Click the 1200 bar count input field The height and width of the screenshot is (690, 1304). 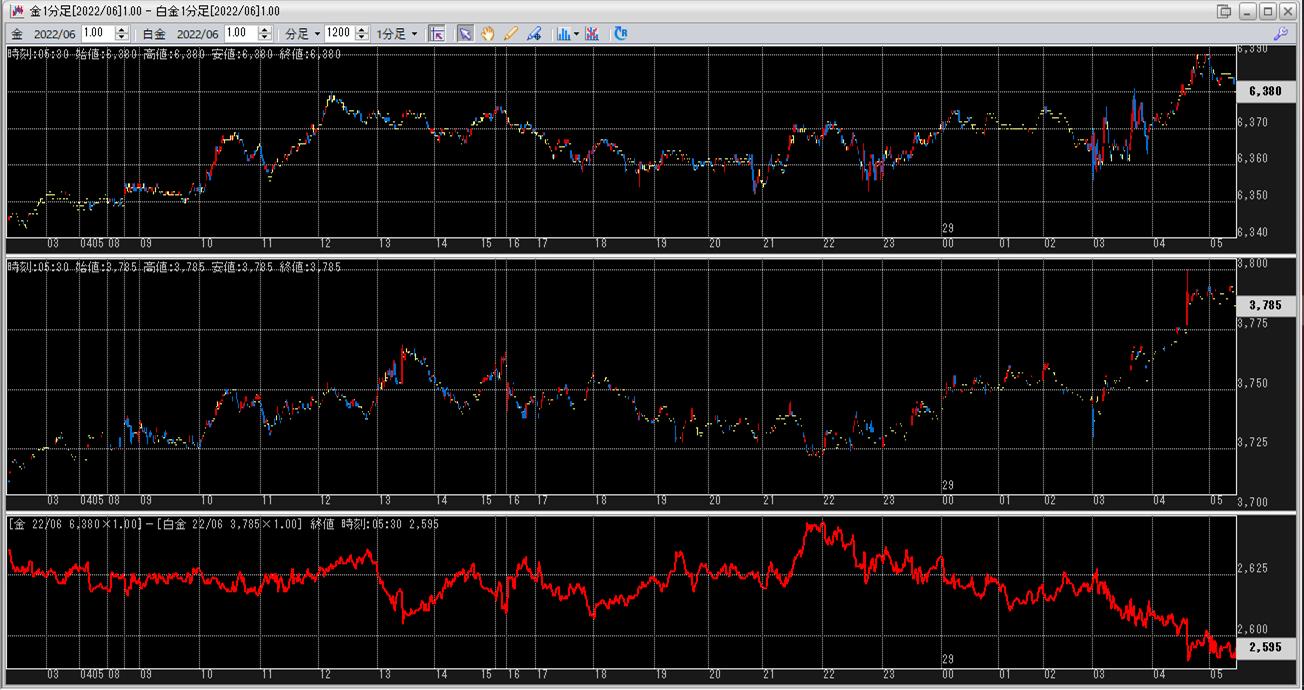coord(339,33)
